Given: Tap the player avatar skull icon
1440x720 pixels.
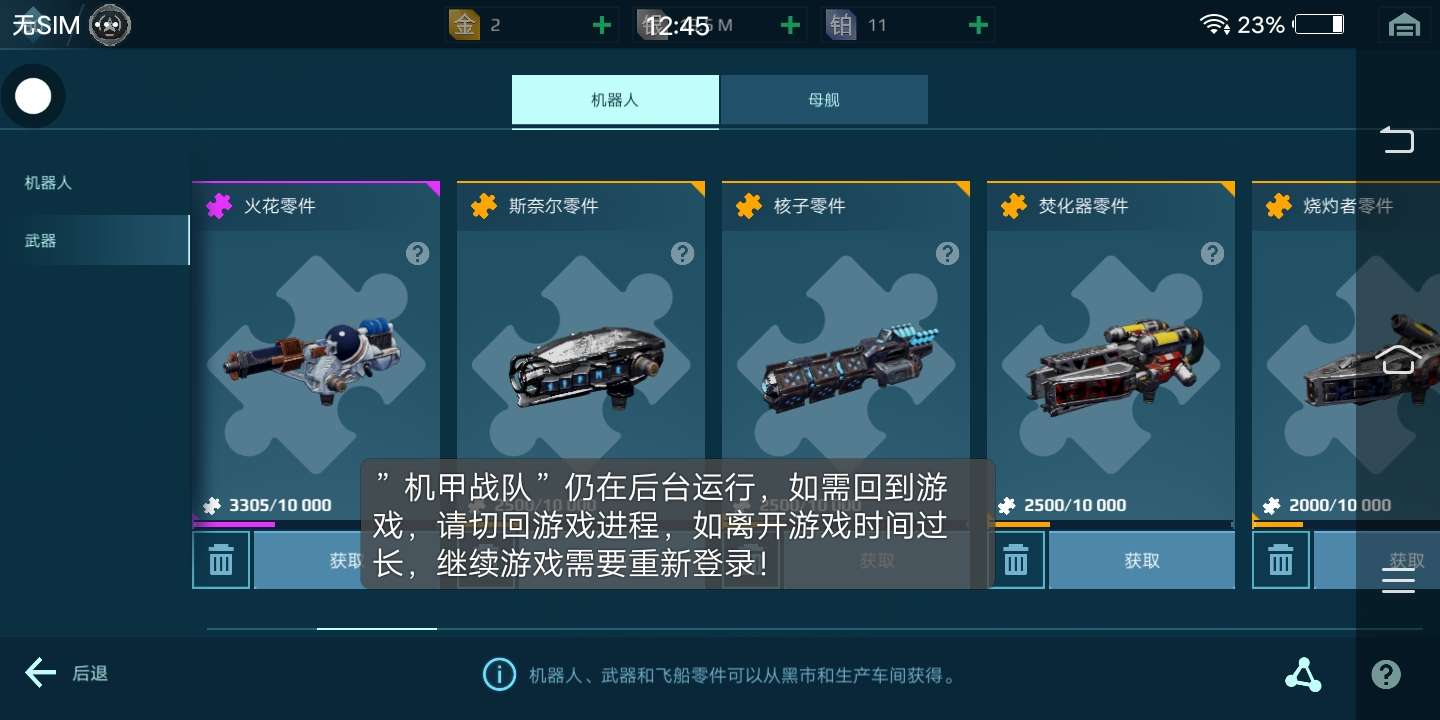Looking at the screenshot, I should click(x=110, y=25).
